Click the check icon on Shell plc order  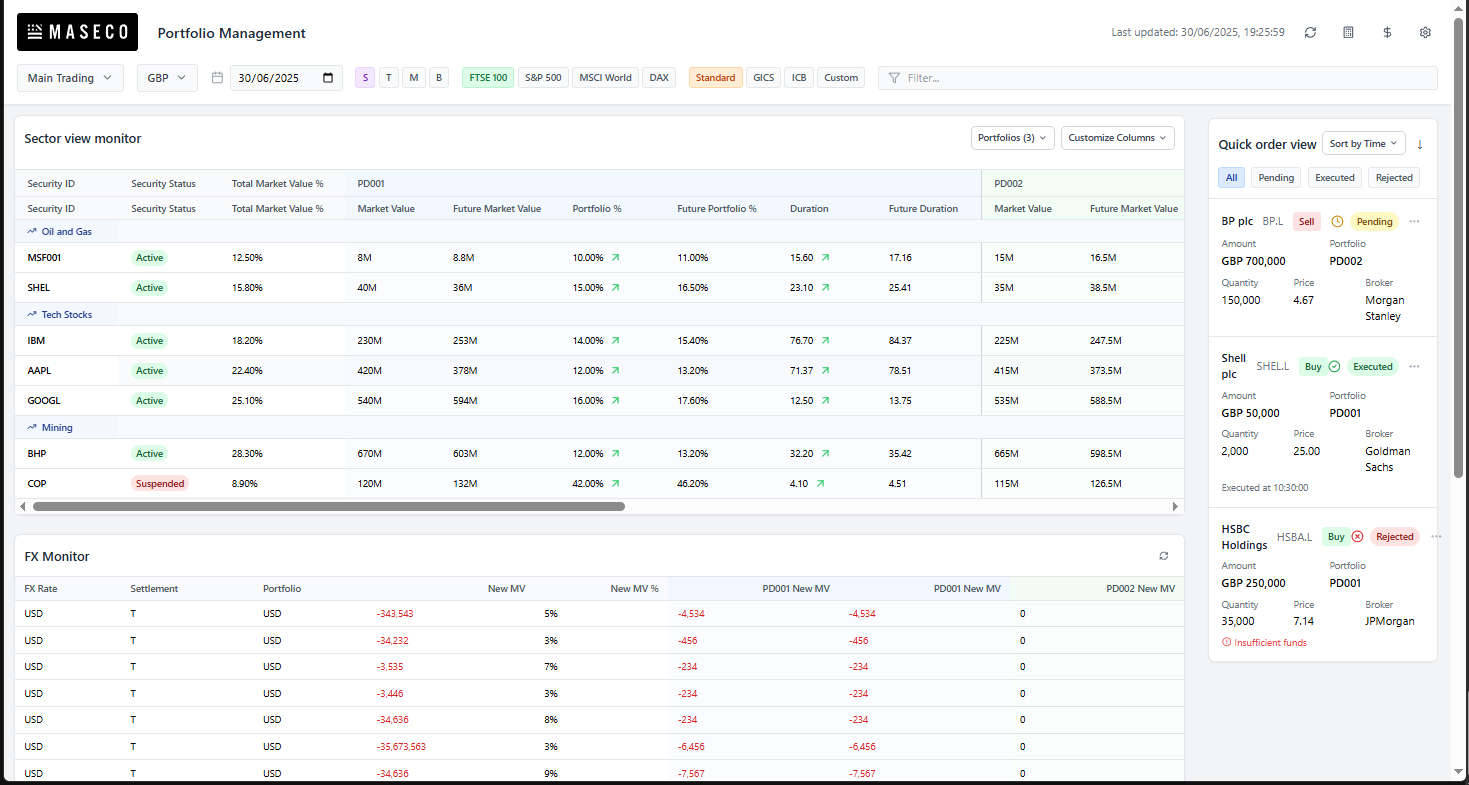click(1334, 366)
